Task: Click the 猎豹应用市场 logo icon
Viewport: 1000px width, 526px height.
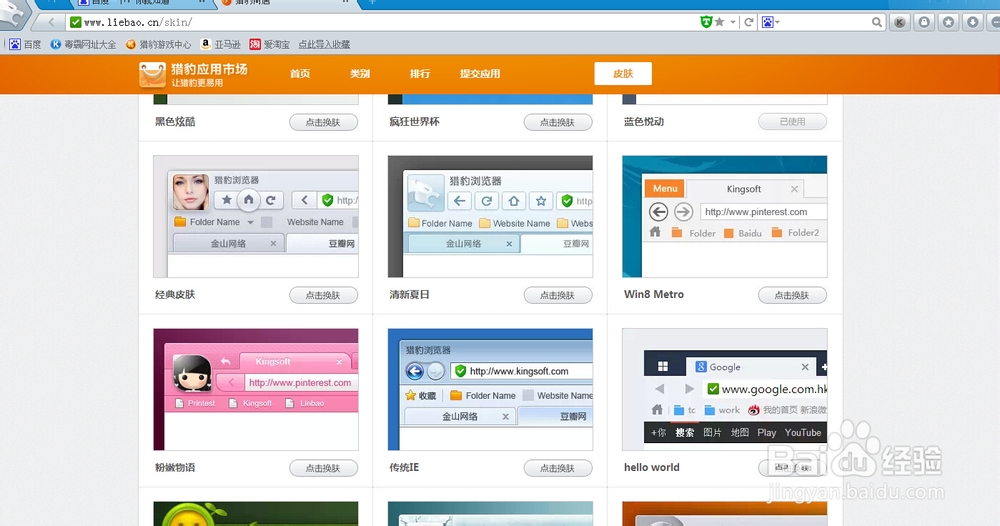Action: (x=152, y=74)
